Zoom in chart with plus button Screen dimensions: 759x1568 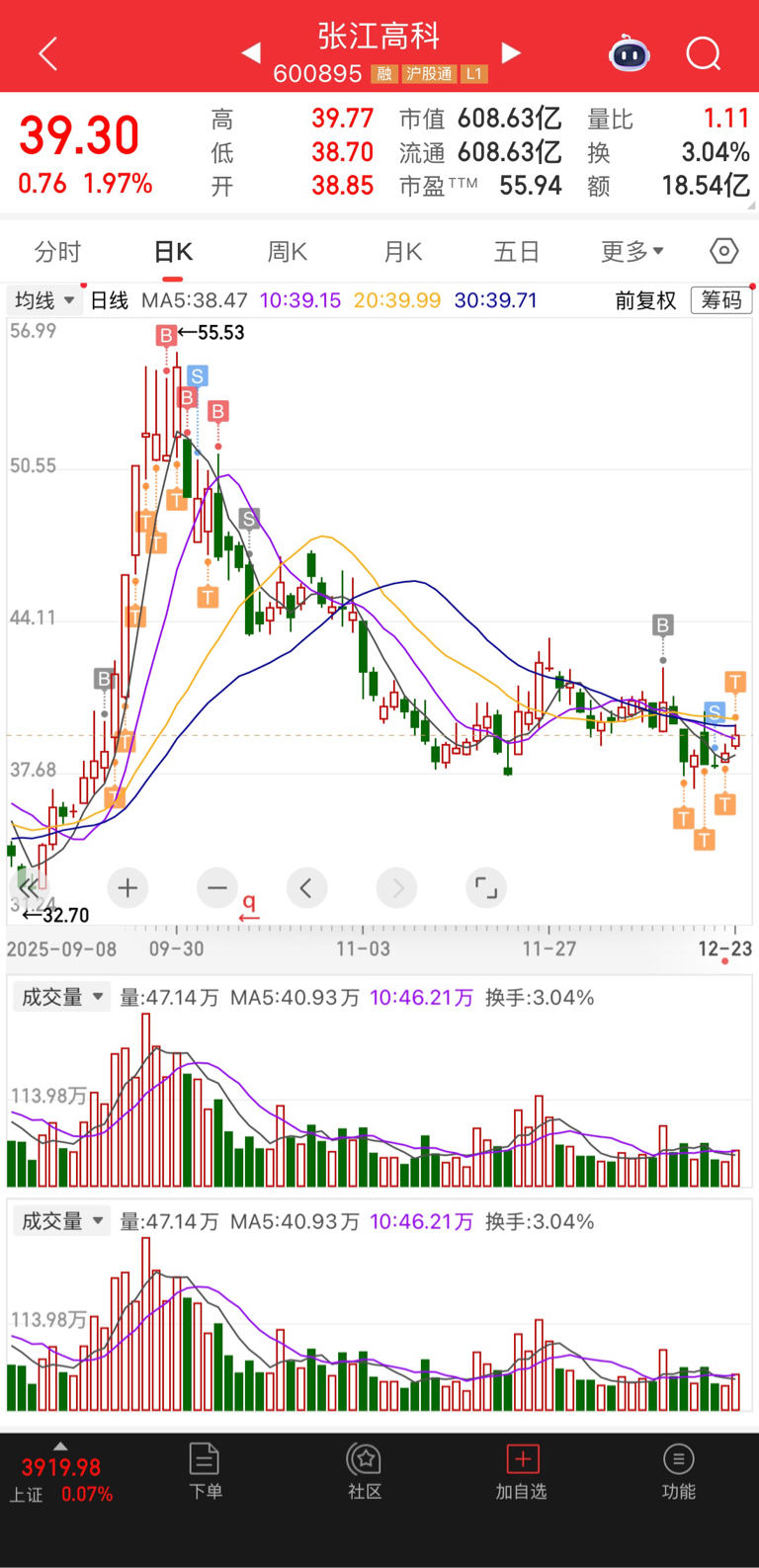[127, 888]
